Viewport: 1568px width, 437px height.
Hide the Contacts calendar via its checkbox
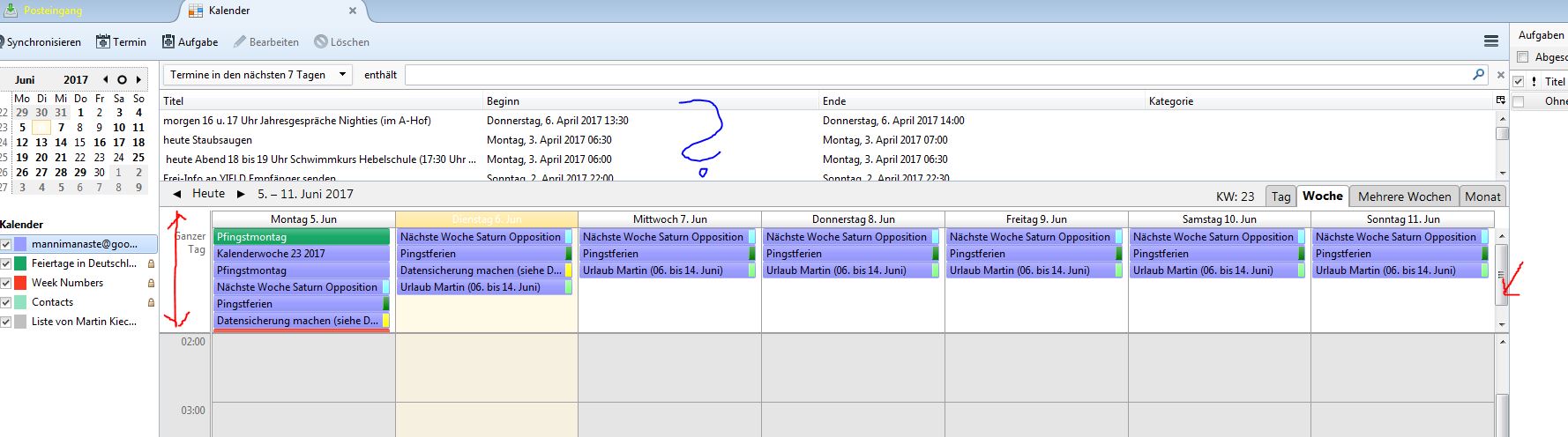(x=6, y=302)
